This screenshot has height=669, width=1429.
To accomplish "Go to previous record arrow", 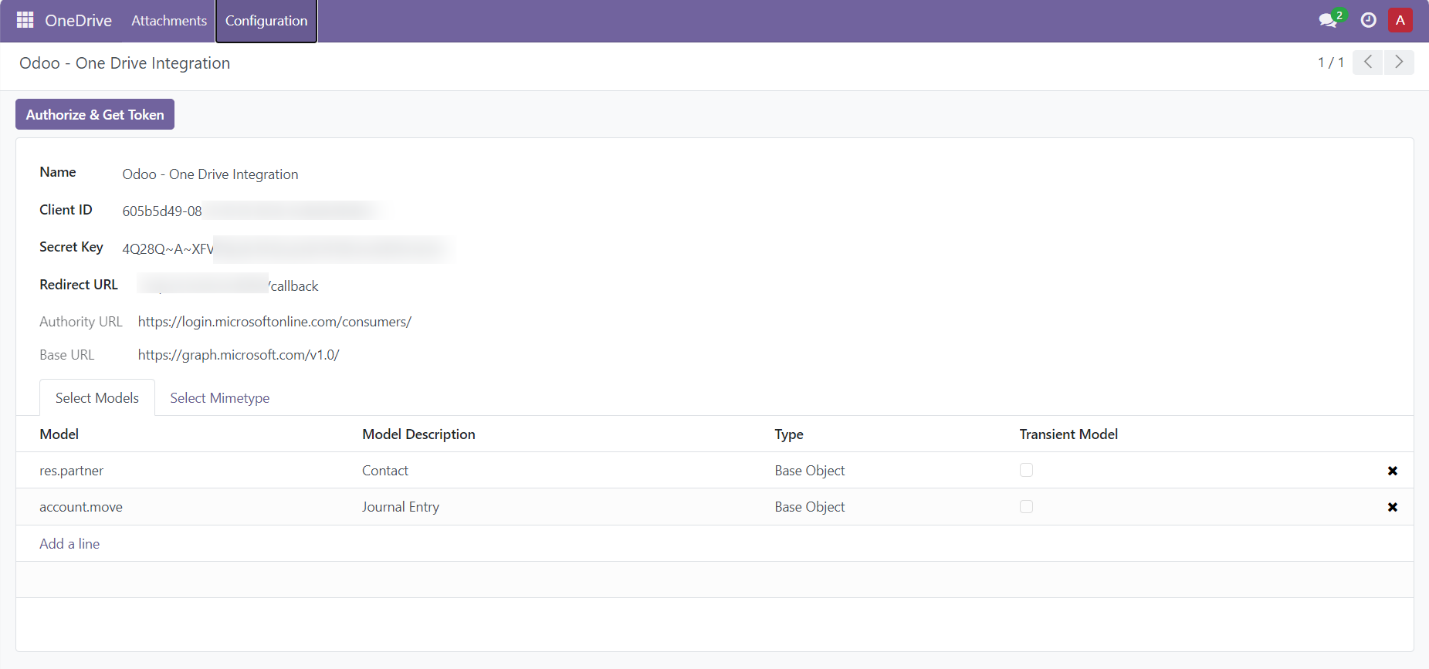I will (x=1368, y=63).
